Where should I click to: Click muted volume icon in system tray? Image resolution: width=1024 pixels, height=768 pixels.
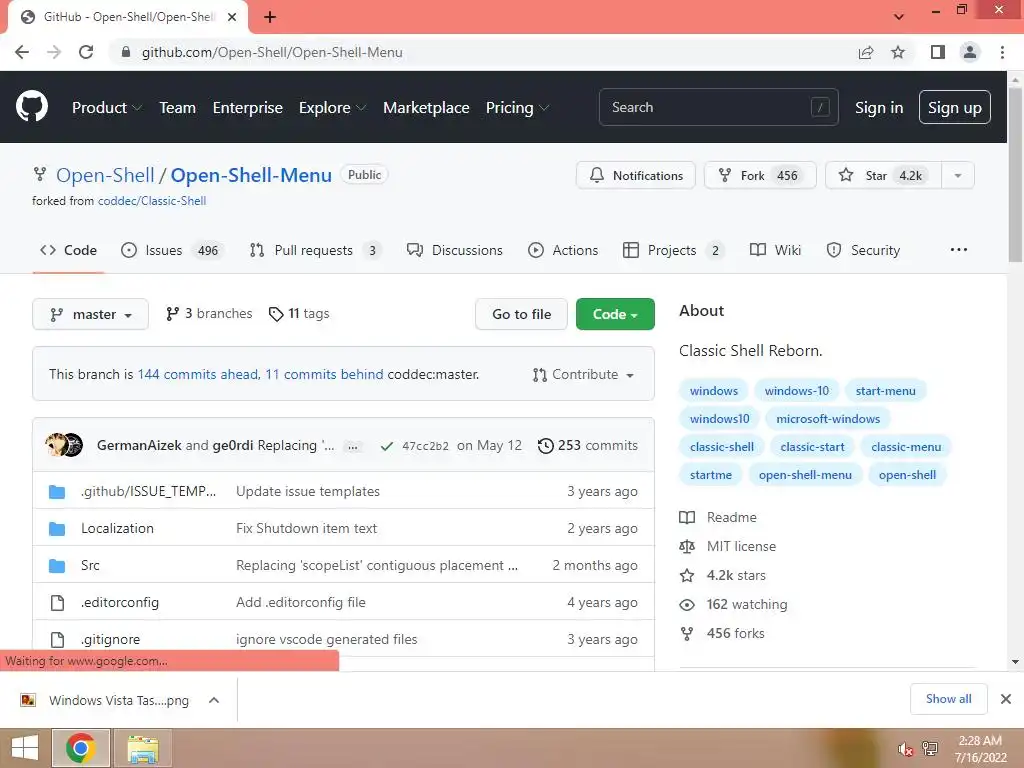[905, 749]
